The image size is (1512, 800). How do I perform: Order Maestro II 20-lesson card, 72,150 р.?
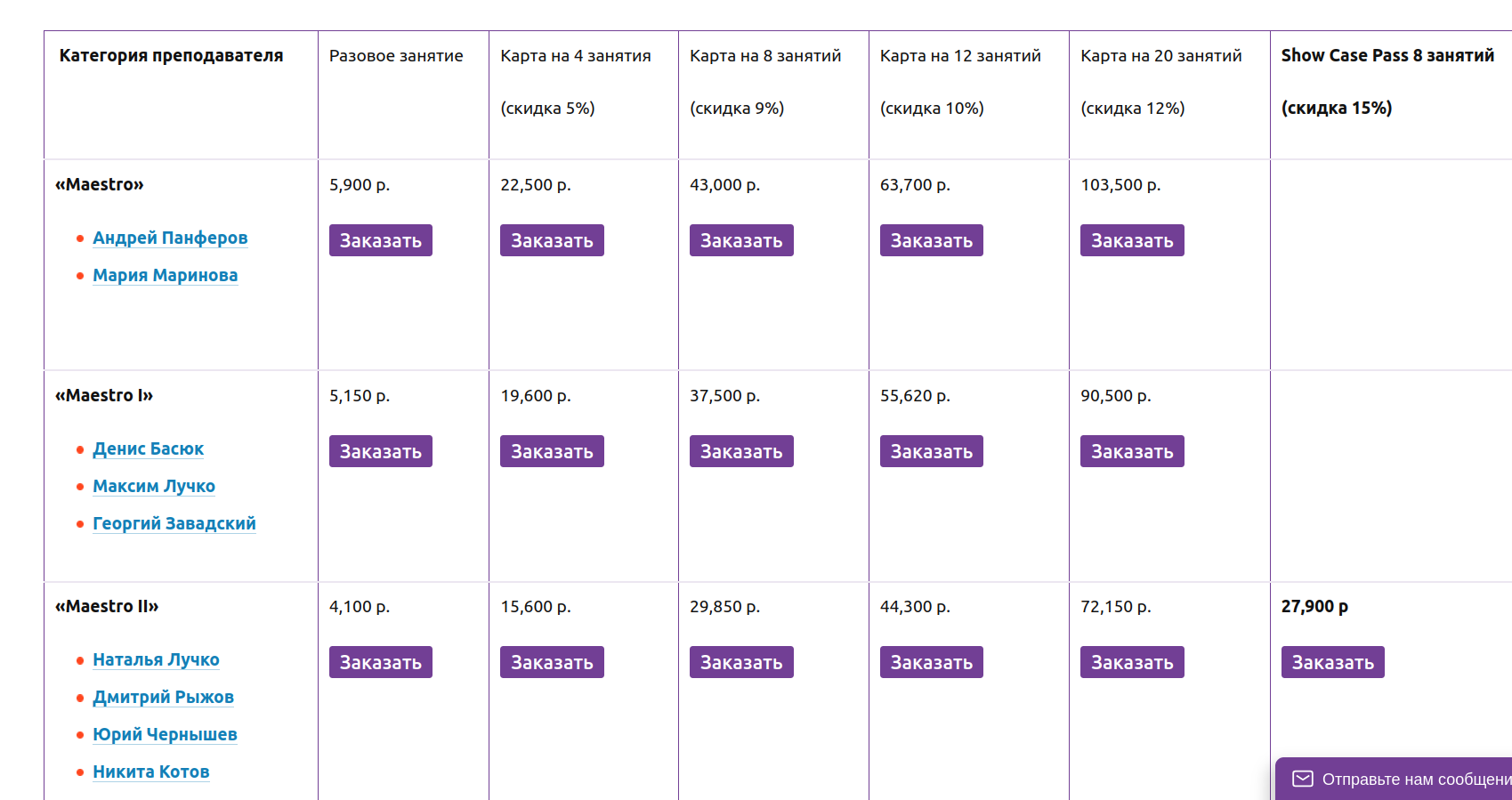coord(1132,662)
